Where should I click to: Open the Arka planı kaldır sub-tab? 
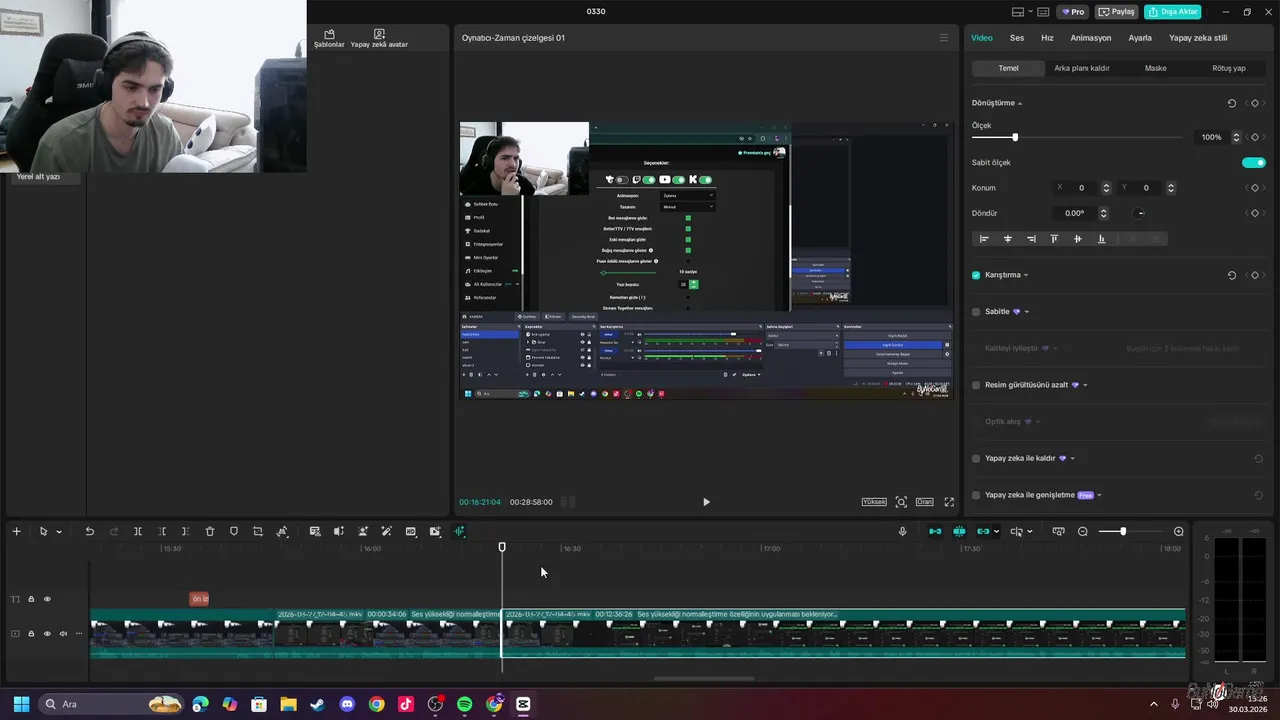1082,68
